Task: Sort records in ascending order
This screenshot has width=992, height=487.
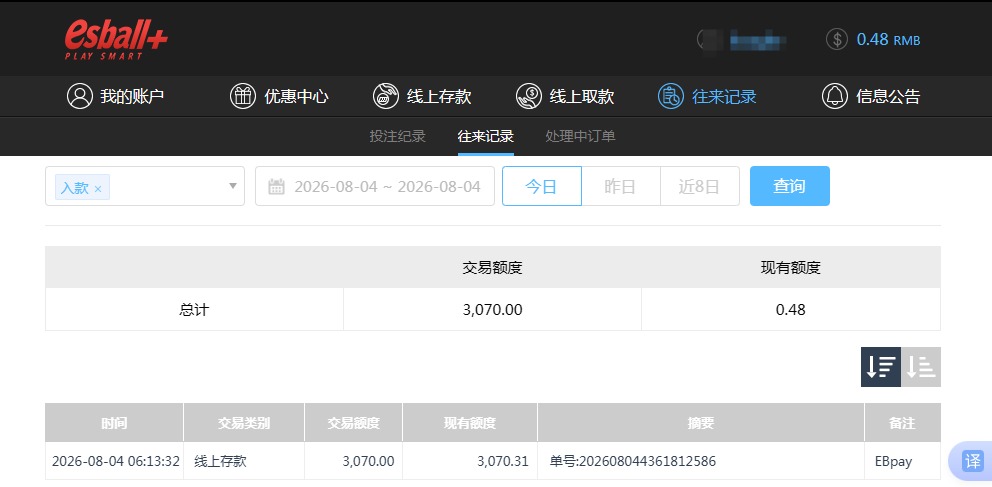Action: coord(921,367)
